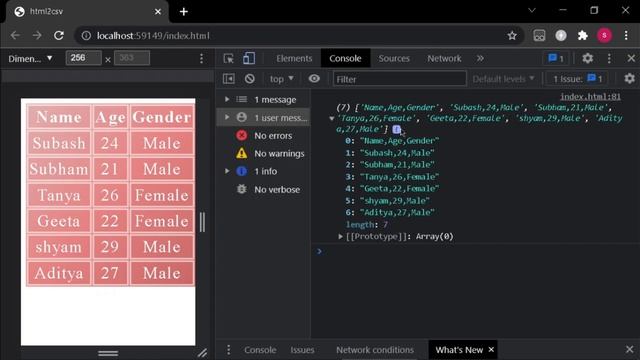Viewport: 640px width, 360px height.
Task: Open the index.html:81 source link
Action: click(x=590, y=96)
